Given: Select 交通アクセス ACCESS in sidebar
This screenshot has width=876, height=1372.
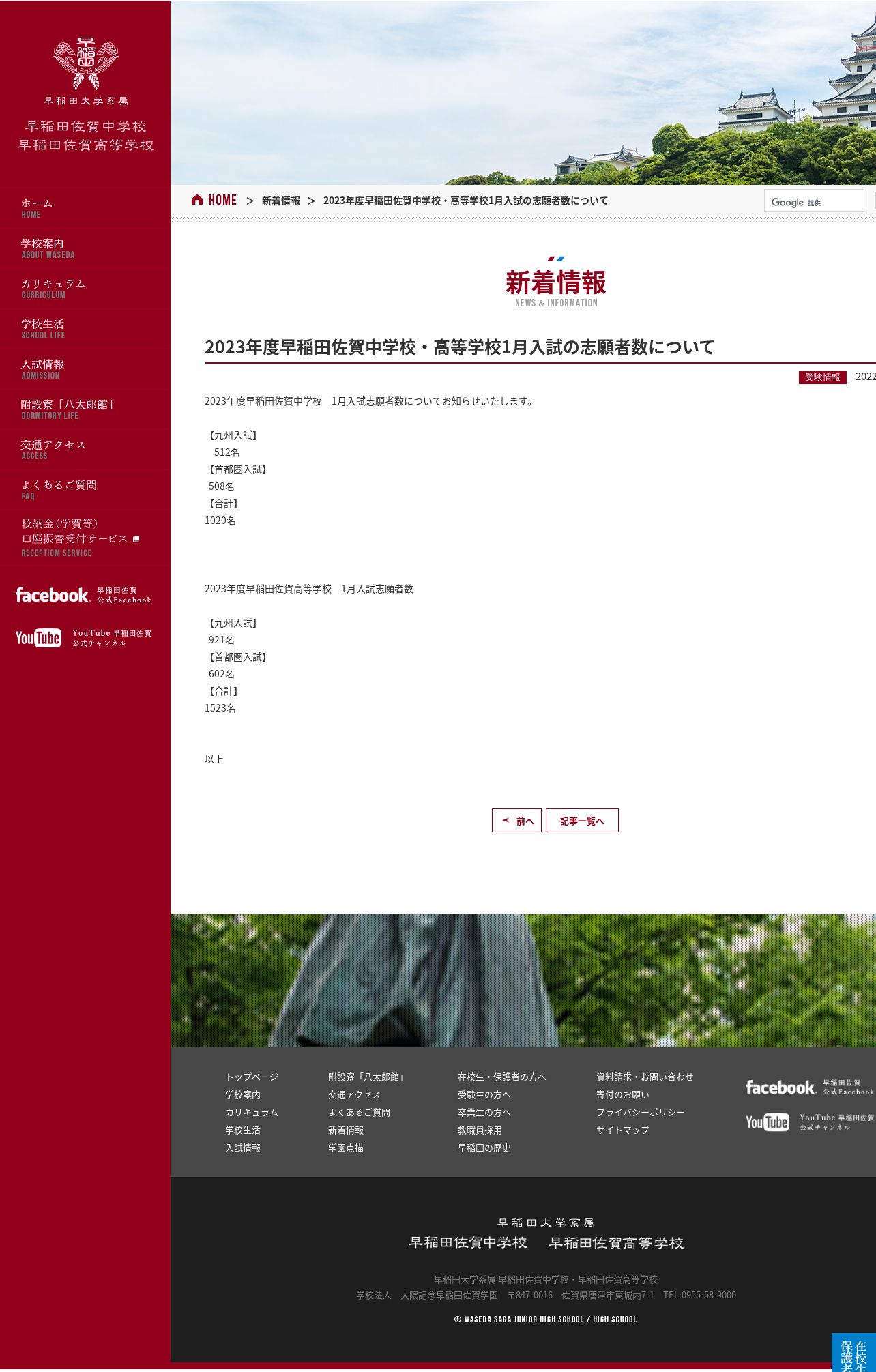Looking at the screenshot, I should click(85, 450).
